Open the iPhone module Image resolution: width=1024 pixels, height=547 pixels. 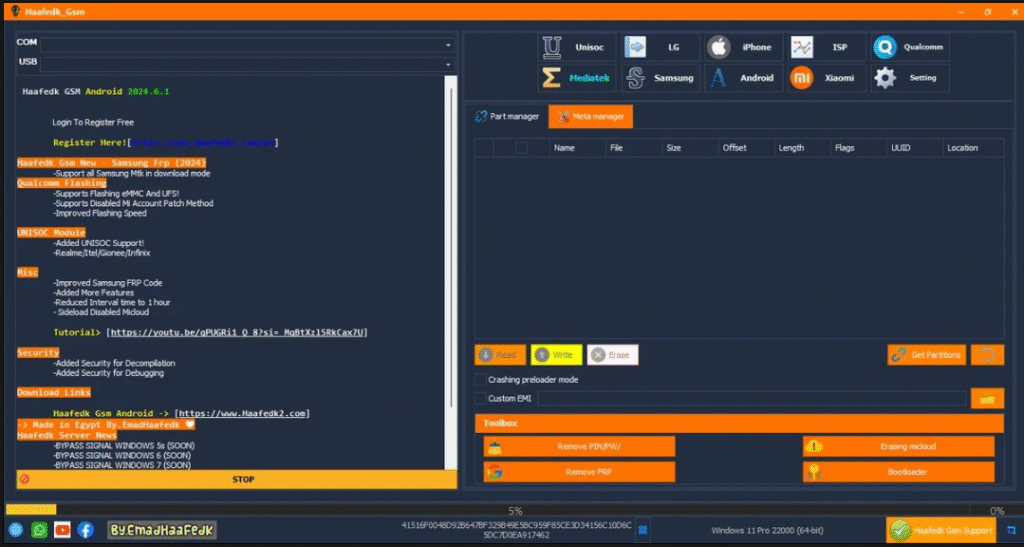pyautogui.click(x=743, y=47)
